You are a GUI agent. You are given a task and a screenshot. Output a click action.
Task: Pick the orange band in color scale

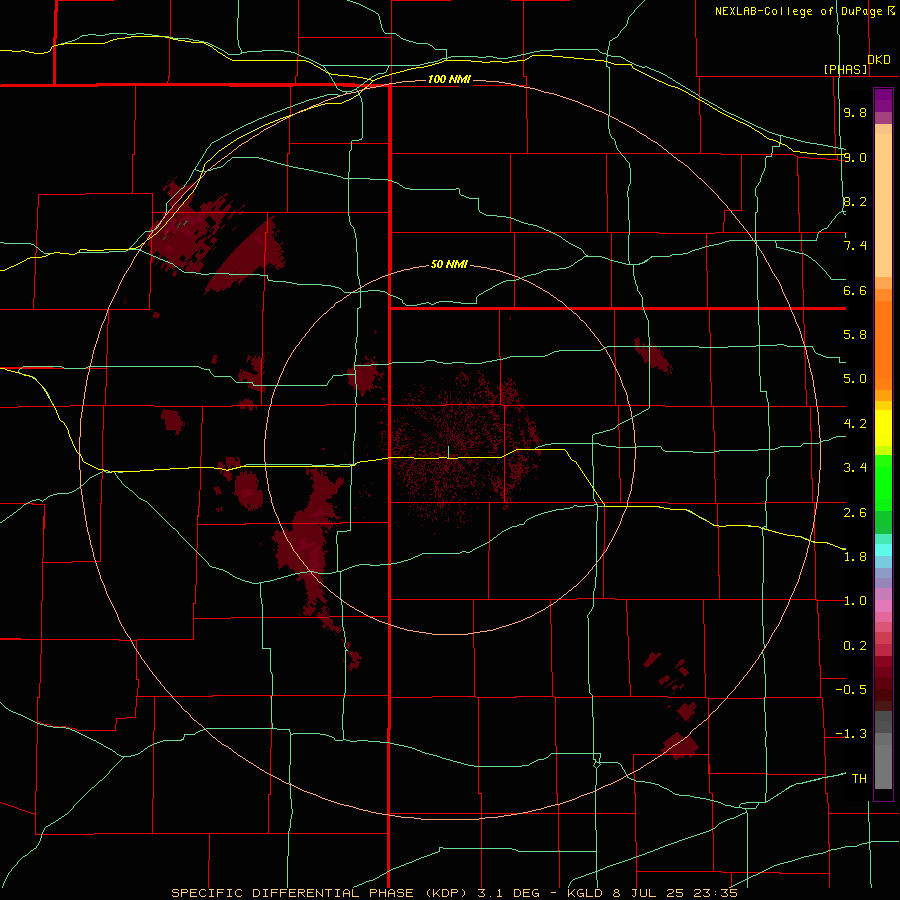tap(883, 346)
